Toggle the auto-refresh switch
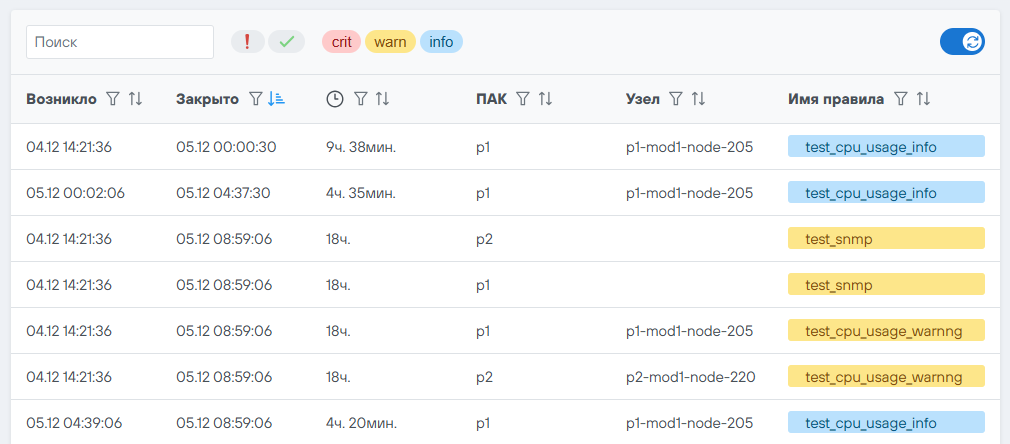Viewport: 1010px width, 444px height. (x=962, y=41)
